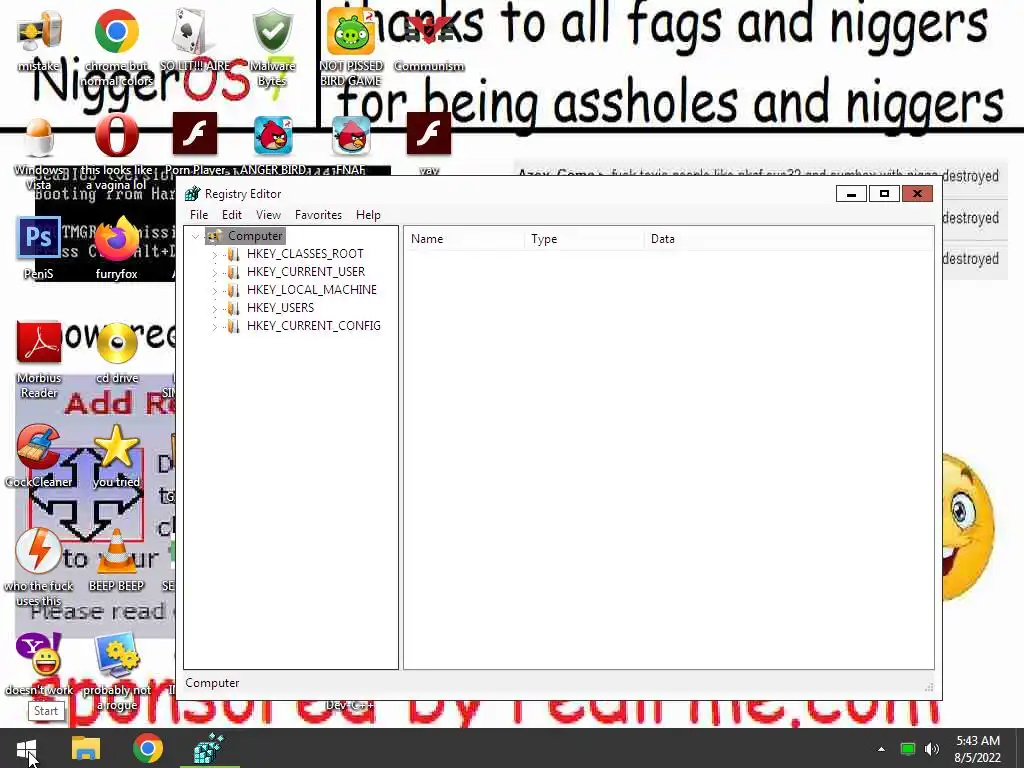Click the green network tray icon
The image size is (1024, 768).
point(908,749)
